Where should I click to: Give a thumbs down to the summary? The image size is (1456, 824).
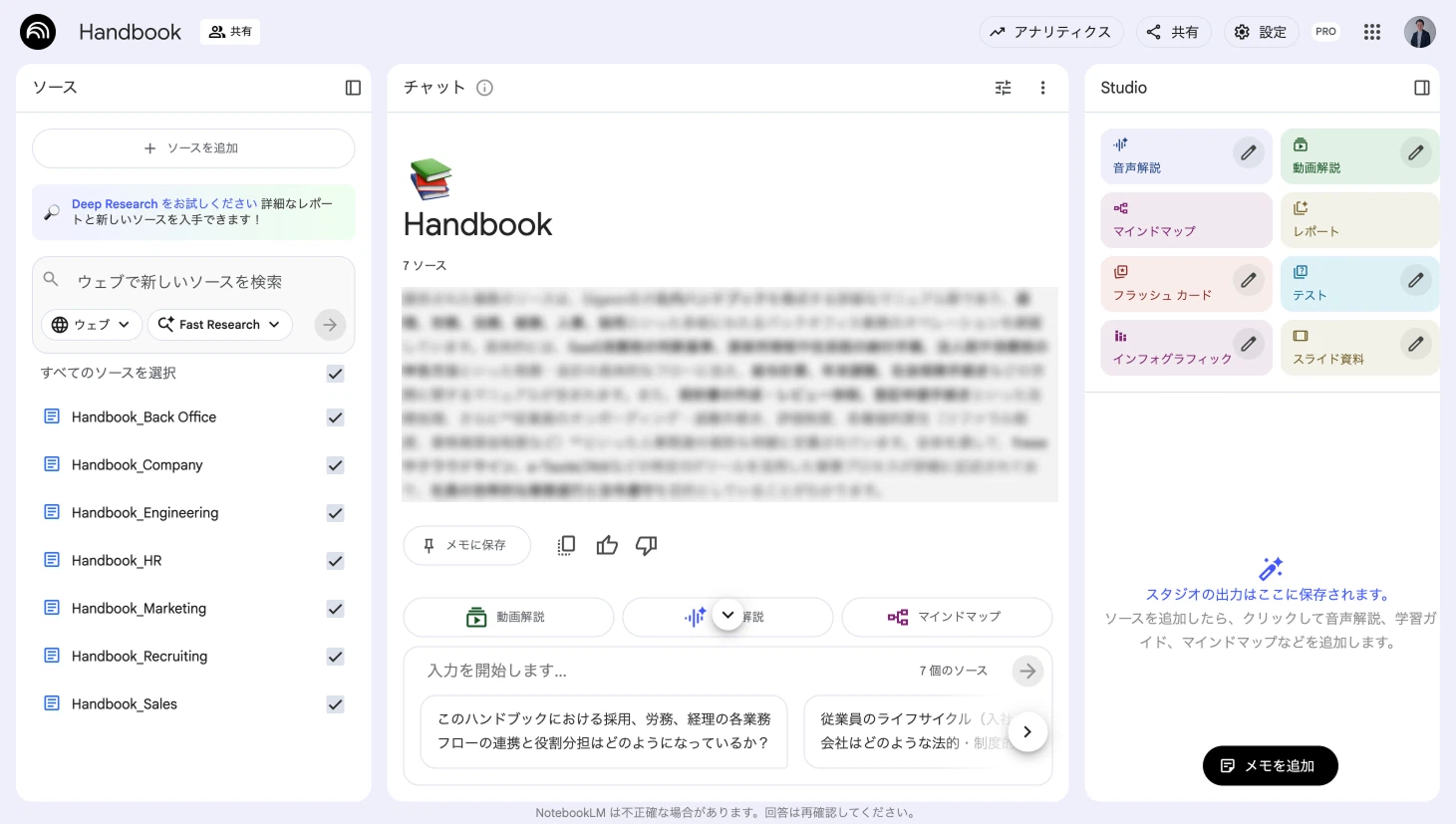[x=647, y=545]
